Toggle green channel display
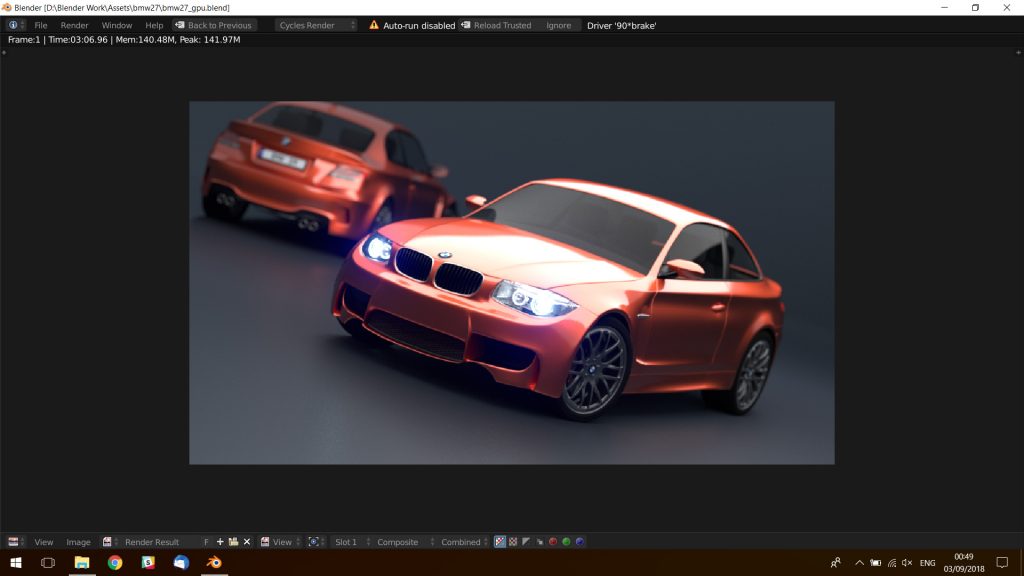This screenshot has height=576, width=1024. (566, 541)
